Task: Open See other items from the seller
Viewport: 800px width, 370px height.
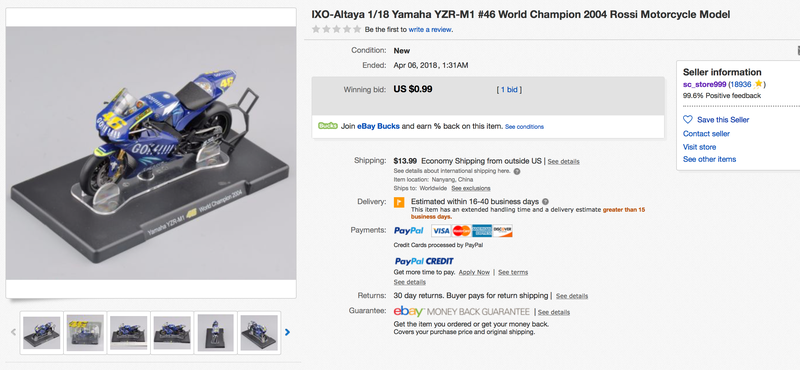Action: click(709, 159)
